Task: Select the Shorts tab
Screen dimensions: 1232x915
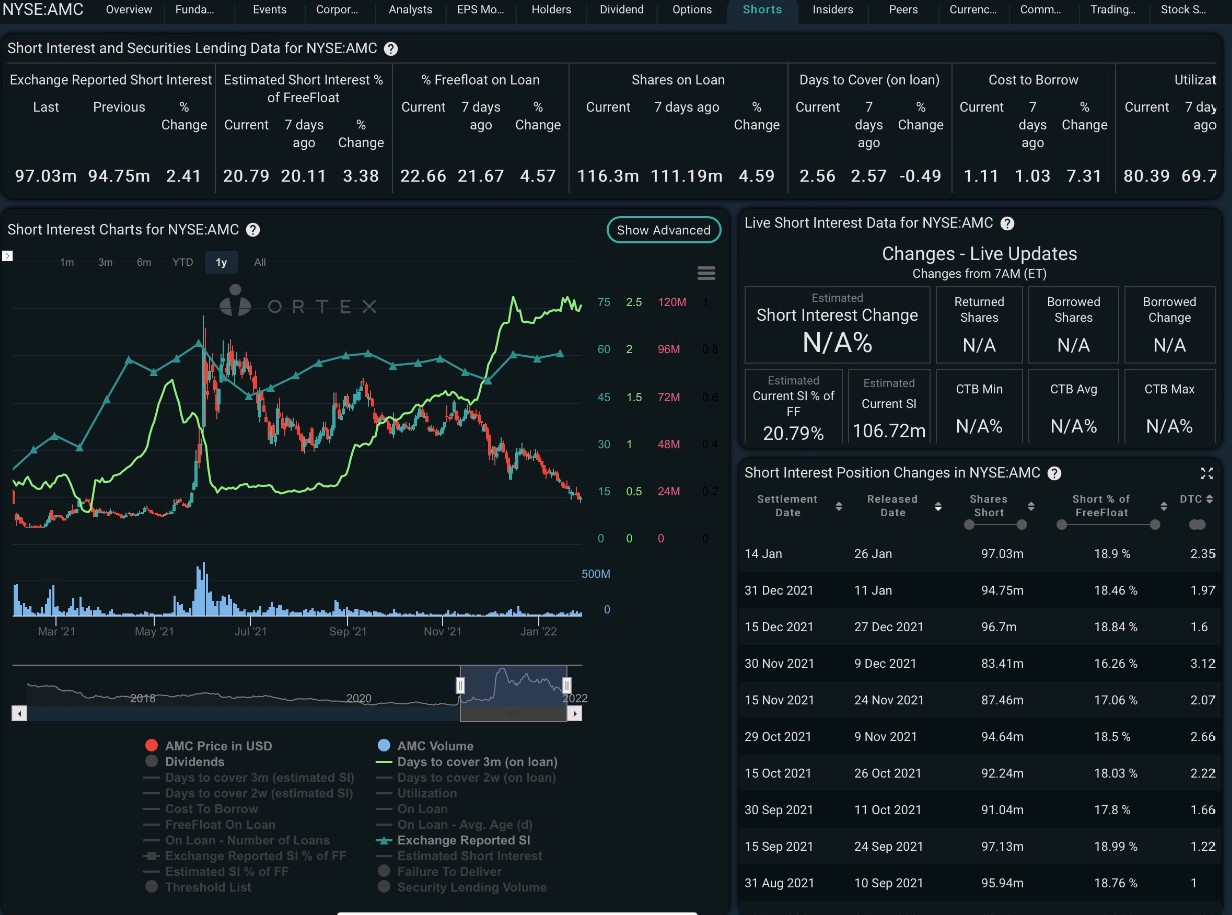Action: (763, 10)
